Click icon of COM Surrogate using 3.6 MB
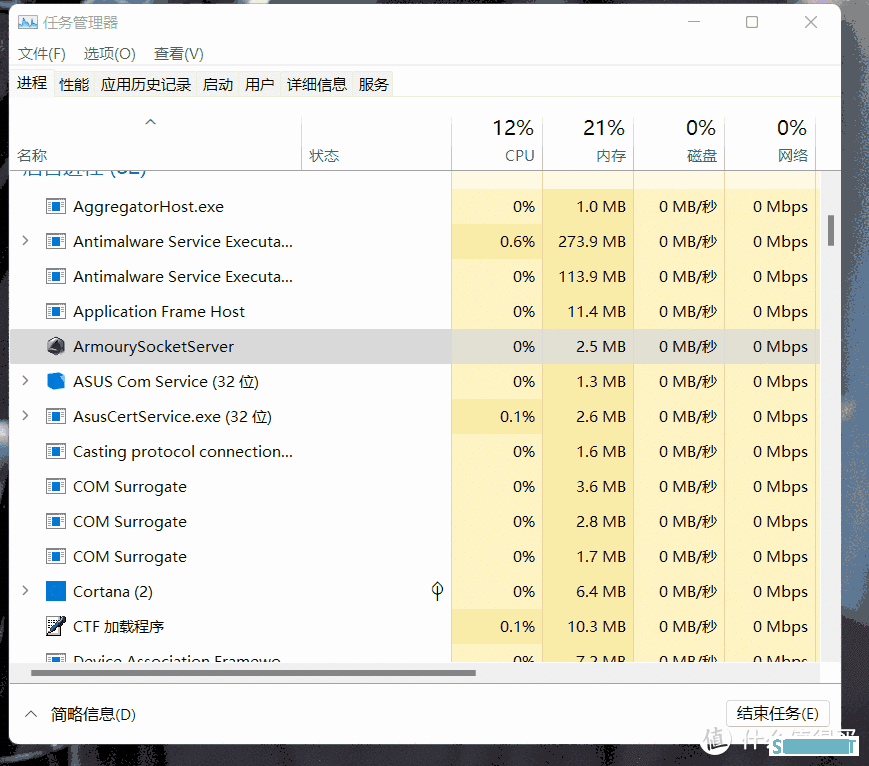Image resolution: width=869 pixels, height=766 pixels. tap(55, 487)
